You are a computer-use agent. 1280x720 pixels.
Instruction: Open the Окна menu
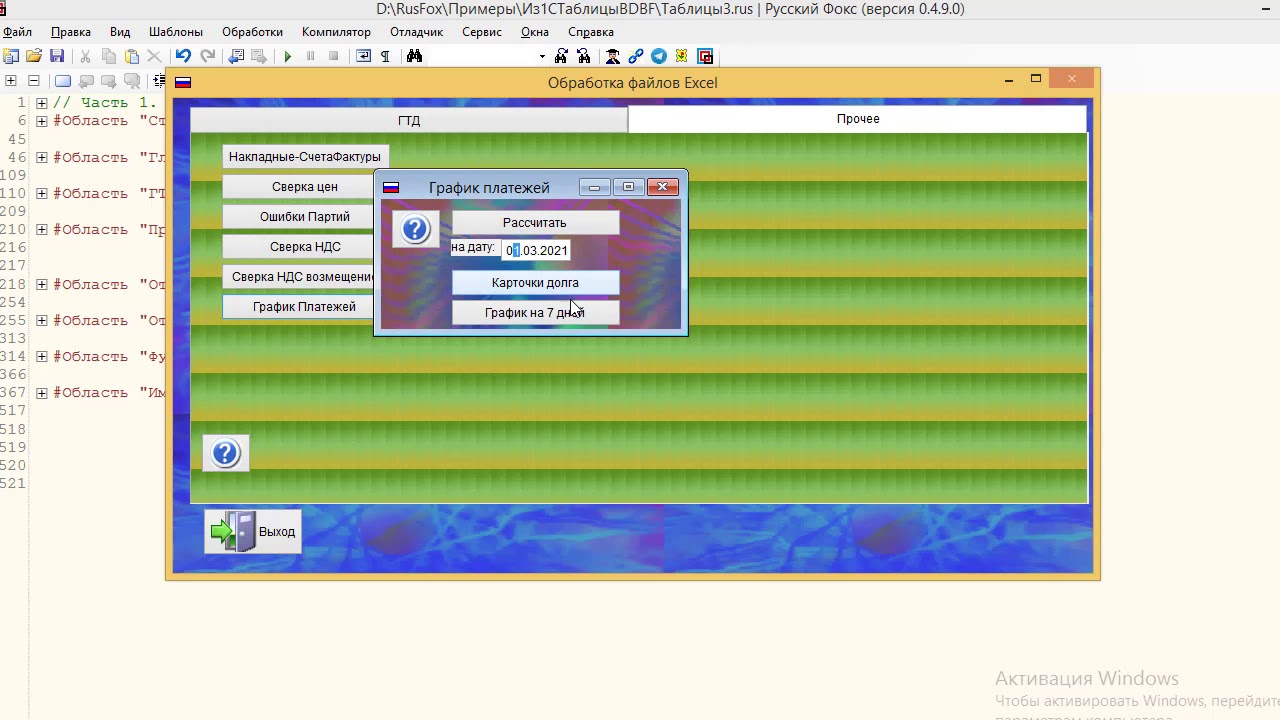(535, 32)
